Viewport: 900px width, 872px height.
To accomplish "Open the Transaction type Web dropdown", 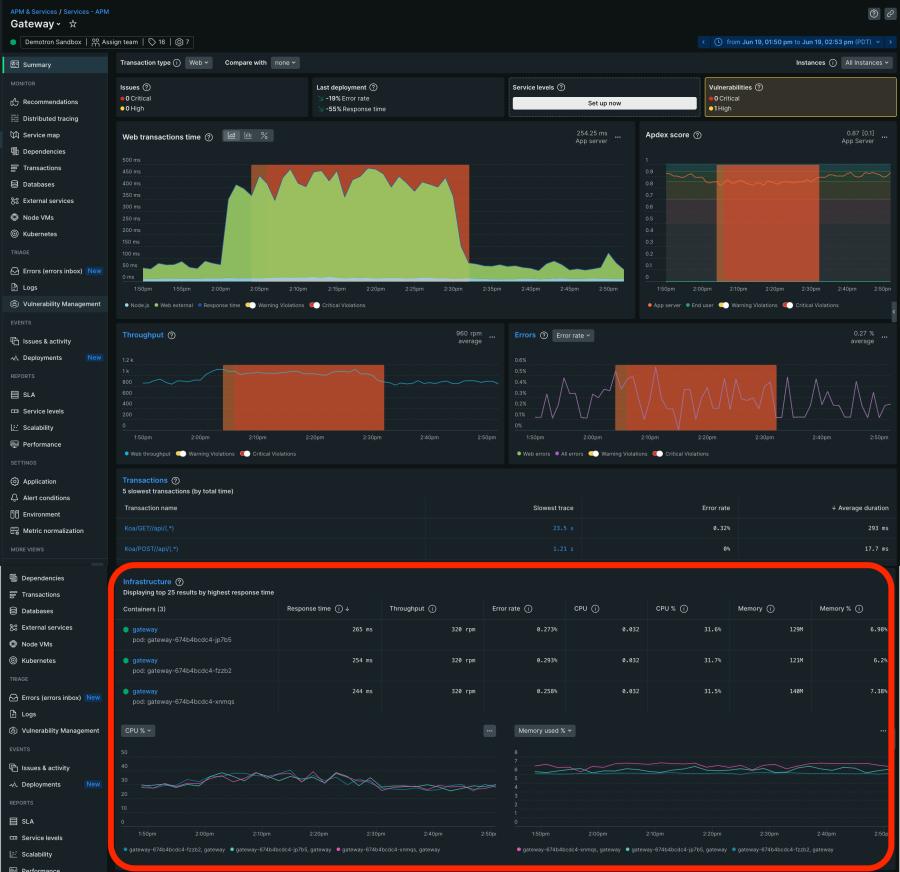I will point(199,63).
